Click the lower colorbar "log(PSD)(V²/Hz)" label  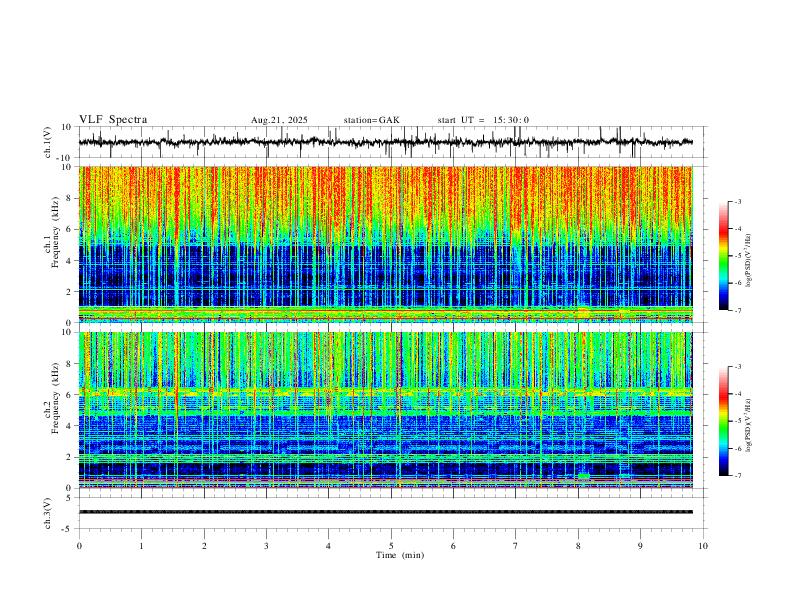click(748, 425)
